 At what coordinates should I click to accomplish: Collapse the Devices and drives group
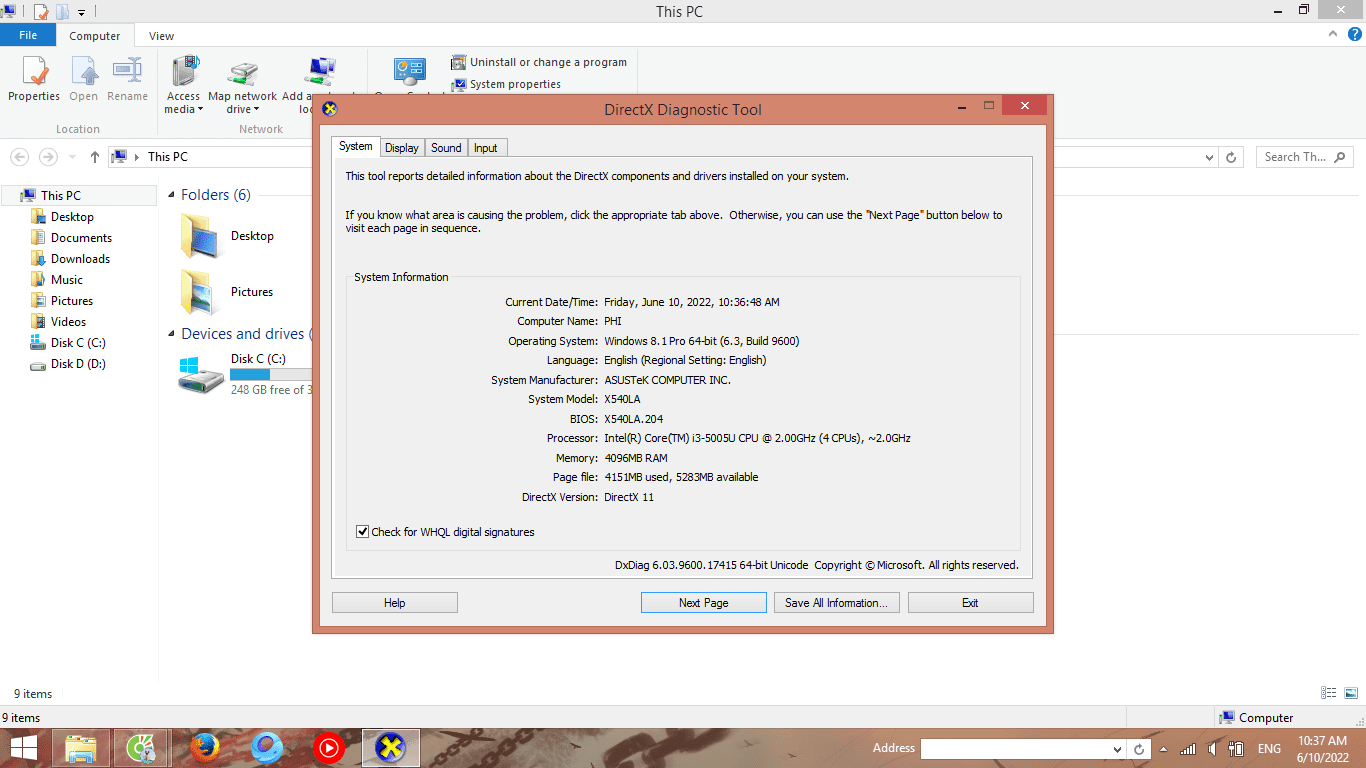(x=171, y=334)
